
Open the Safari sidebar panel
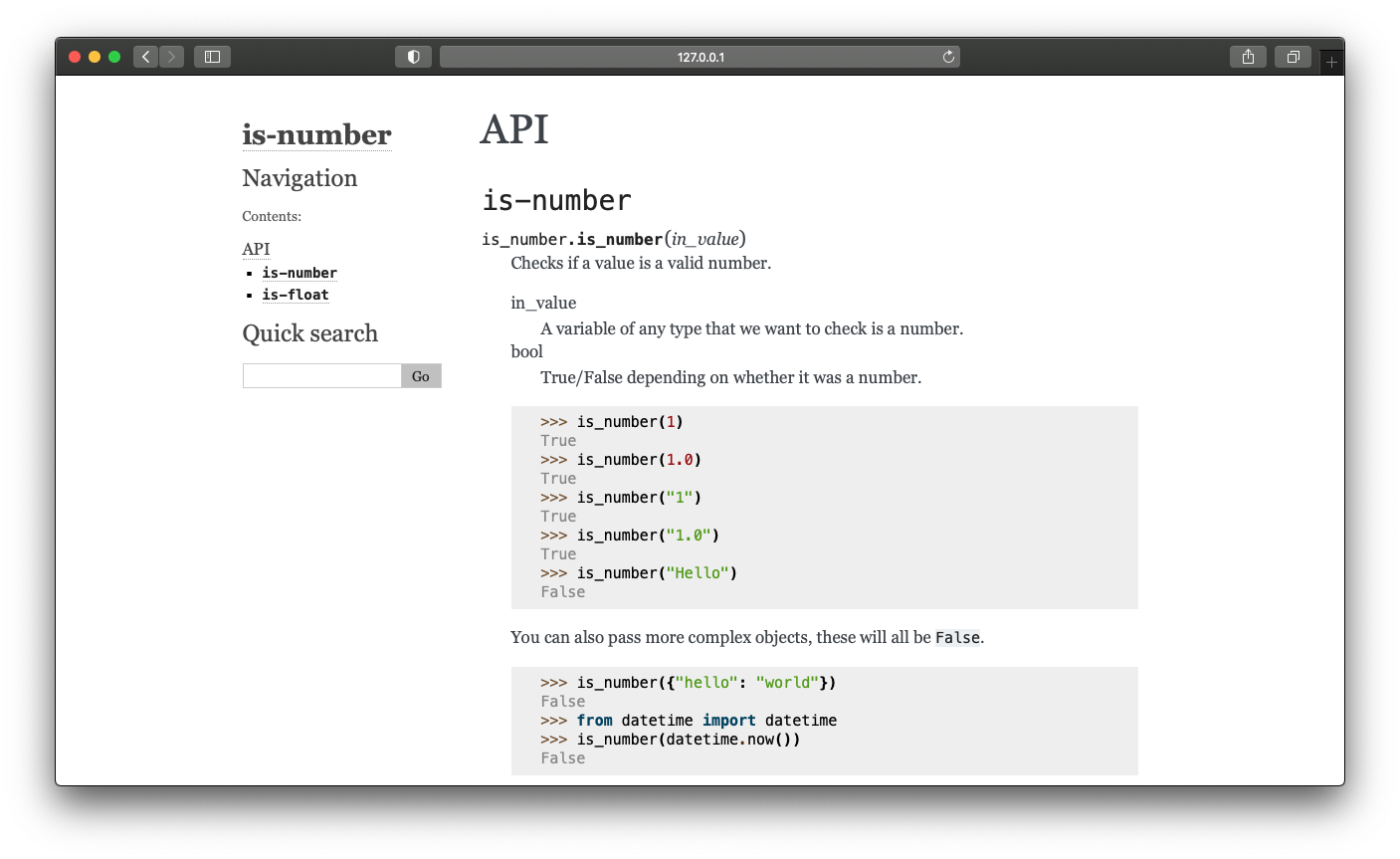click(212, 57)
